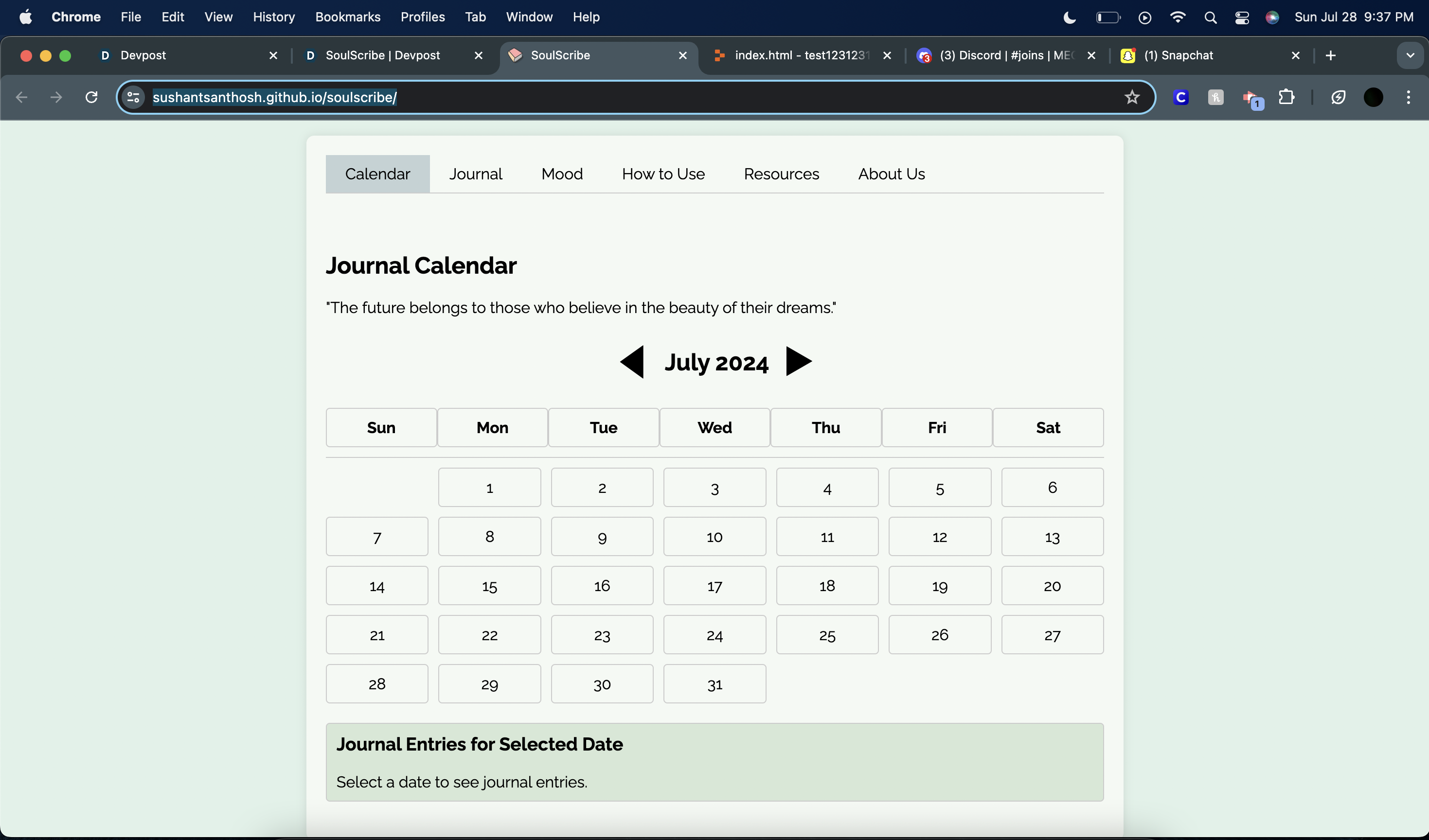This screenshot has height=840, width=1429.
Task: Expand the tab search dropdown arrow
Action: tap(1410, 55)
